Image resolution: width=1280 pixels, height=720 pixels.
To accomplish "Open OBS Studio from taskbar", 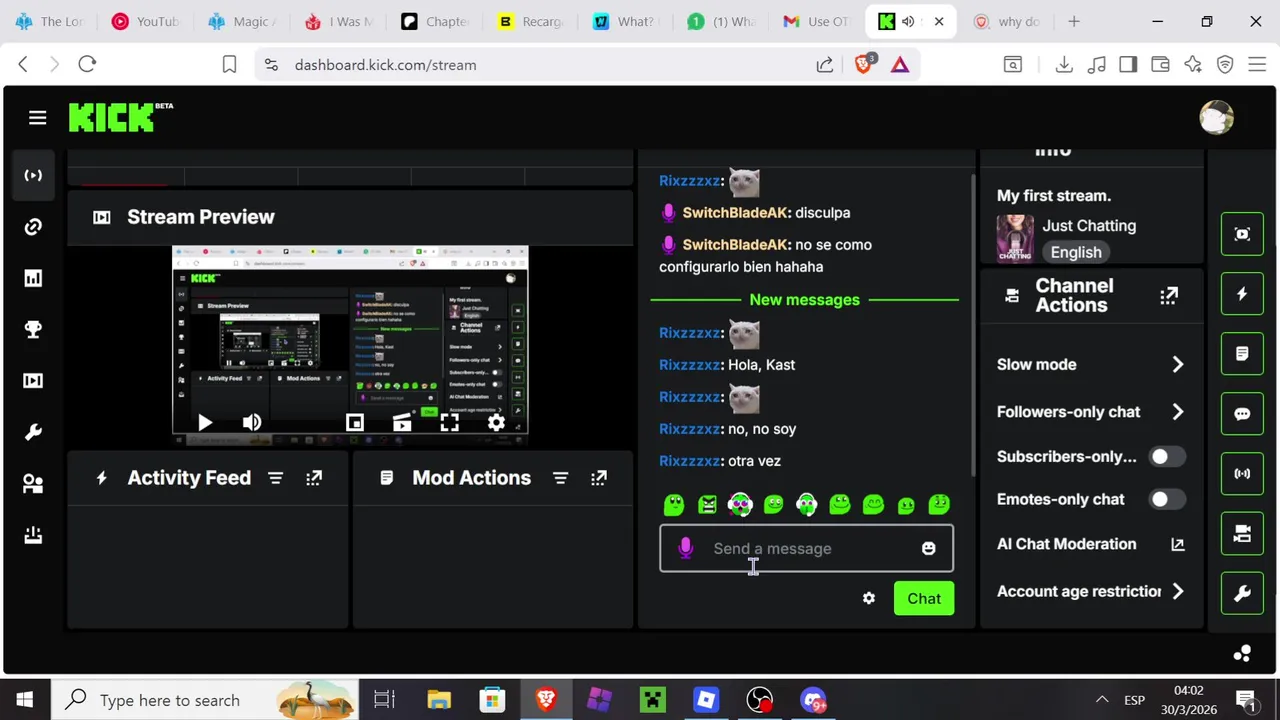I will 759,700.
